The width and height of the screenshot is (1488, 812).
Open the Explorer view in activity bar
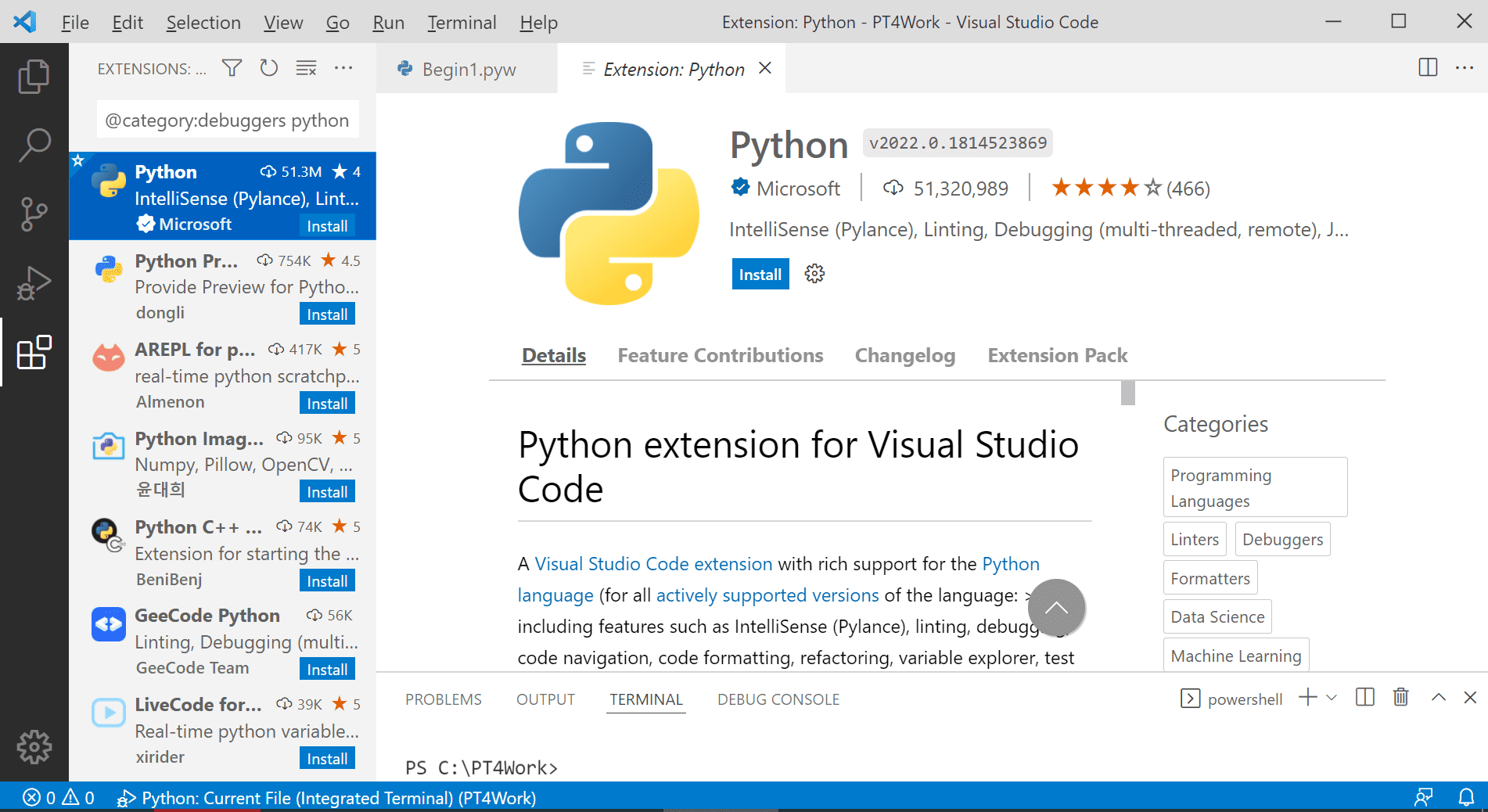point(34,77)
